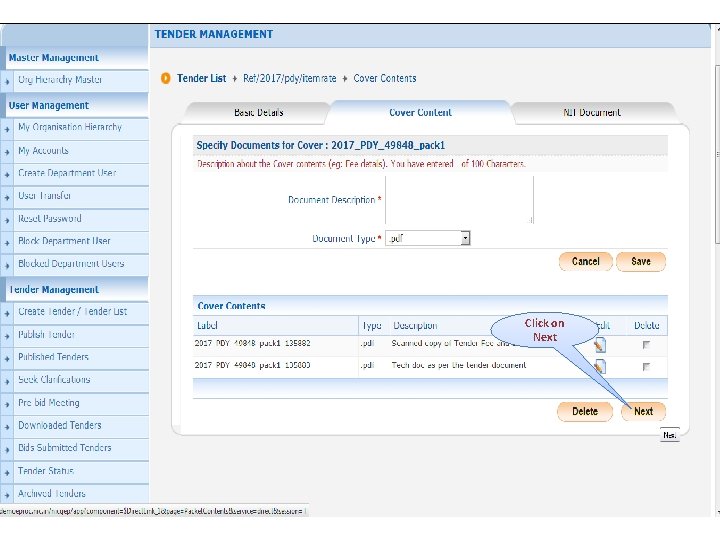Click the arrow icon beside My Organisation Hierarchy
Viewport: 720px width, 540px height.
click(x=7, y=129)
